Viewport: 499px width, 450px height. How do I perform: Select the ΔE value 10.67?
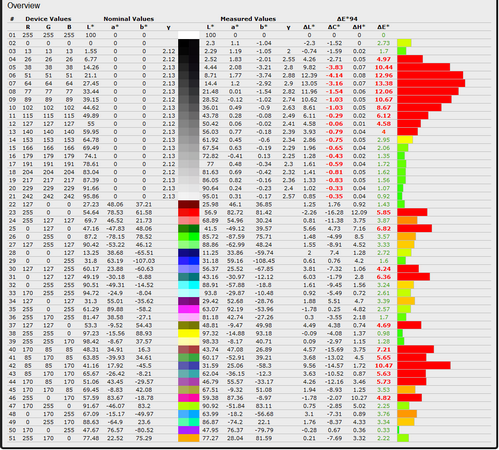point(384,100)
